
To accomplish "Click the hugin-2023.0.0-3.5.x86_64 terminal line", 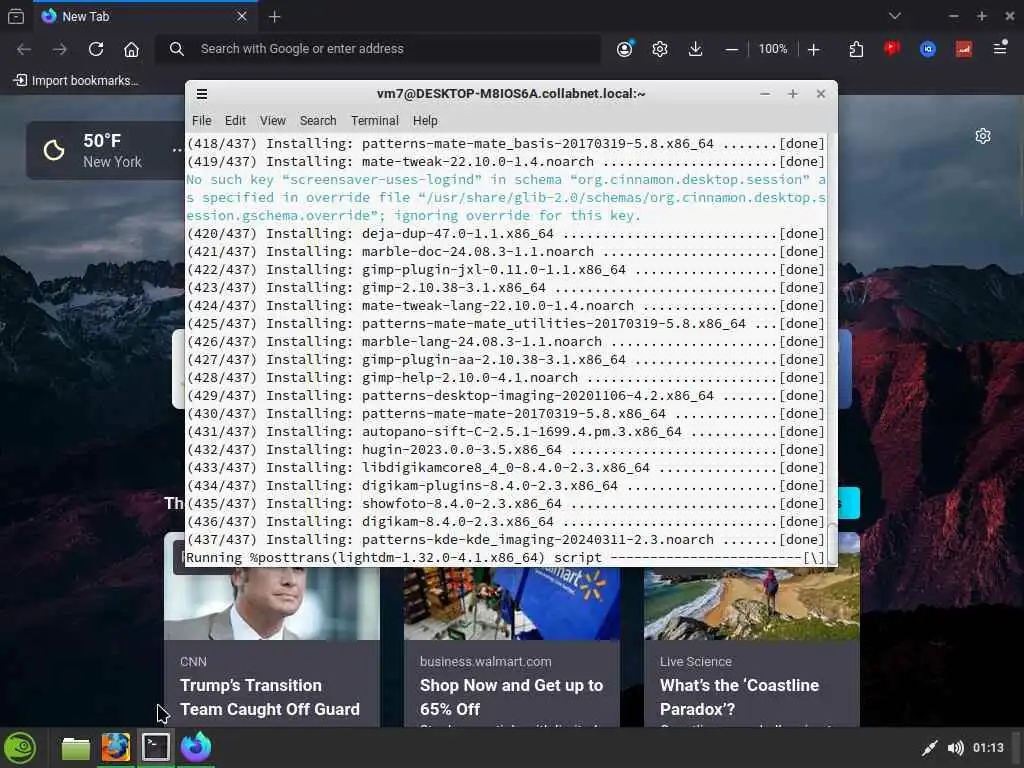I will (x=505, y=450).
